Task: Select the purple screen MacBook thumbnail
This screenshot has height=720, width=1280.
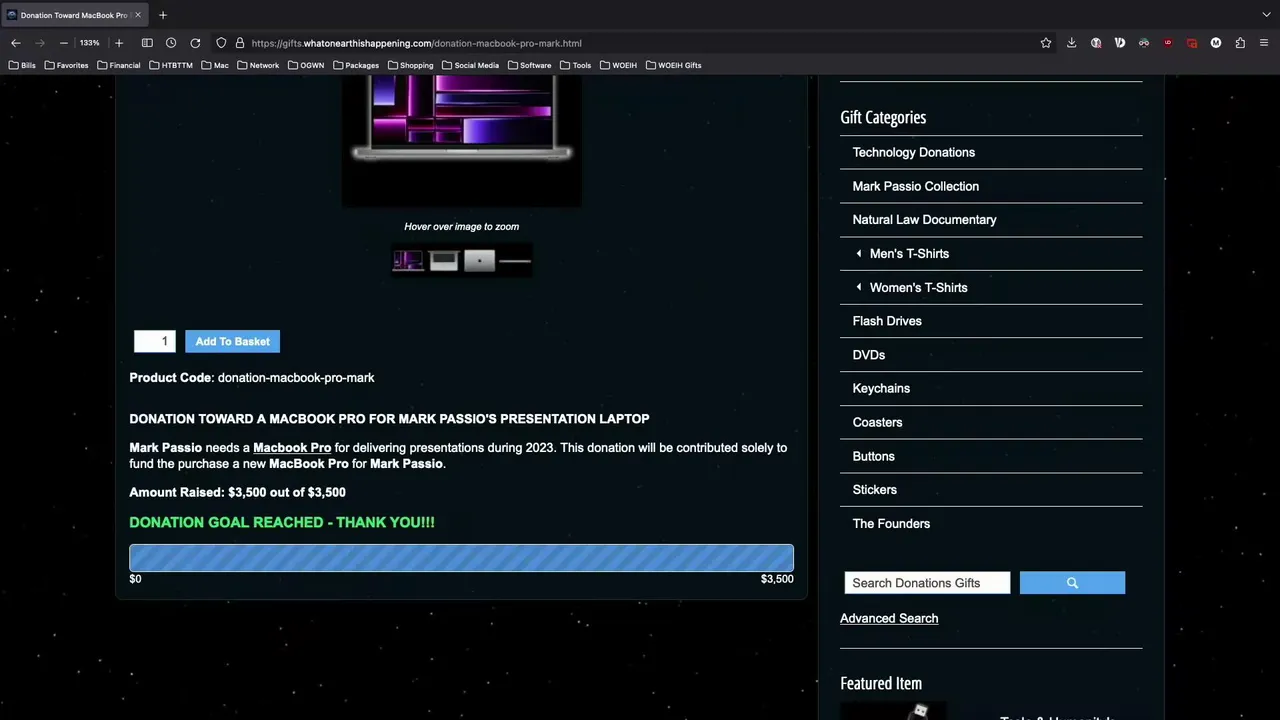Action: pos(408,261)
